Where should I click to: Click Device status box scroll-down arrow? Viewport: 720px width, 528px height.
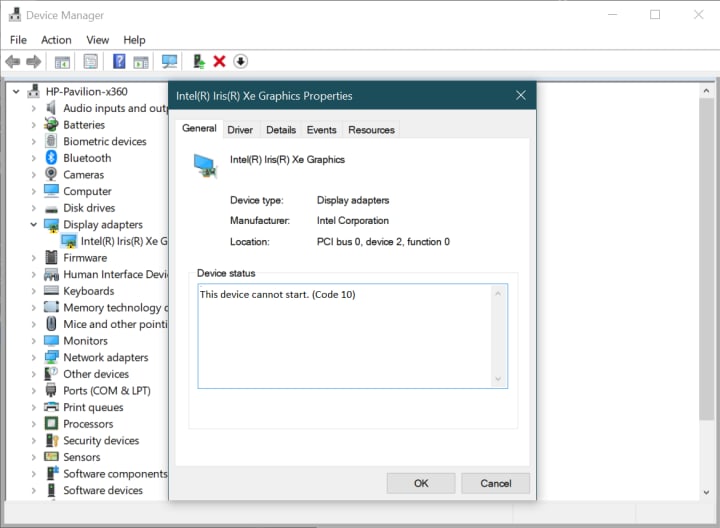pos(498,379)
